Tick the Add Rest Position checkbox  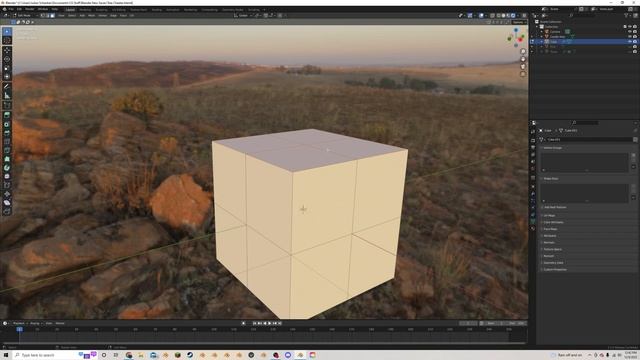[542, 207]
